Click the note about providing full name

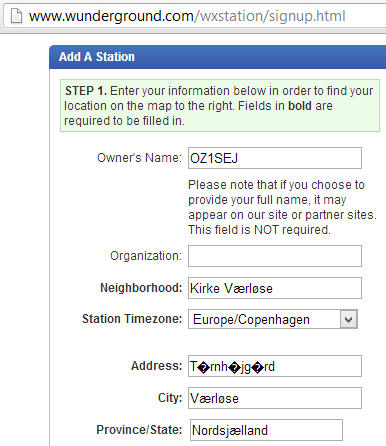pos(282,207)
